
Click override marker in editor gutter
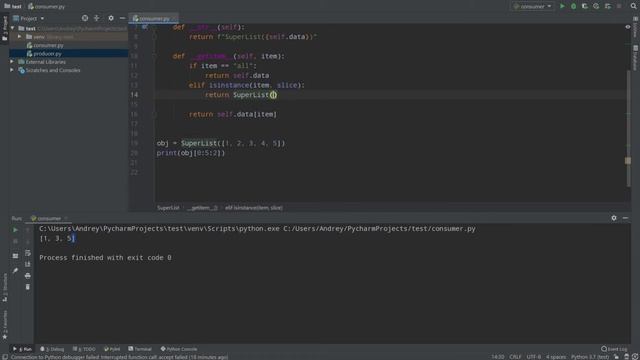[x=144, y=27]
